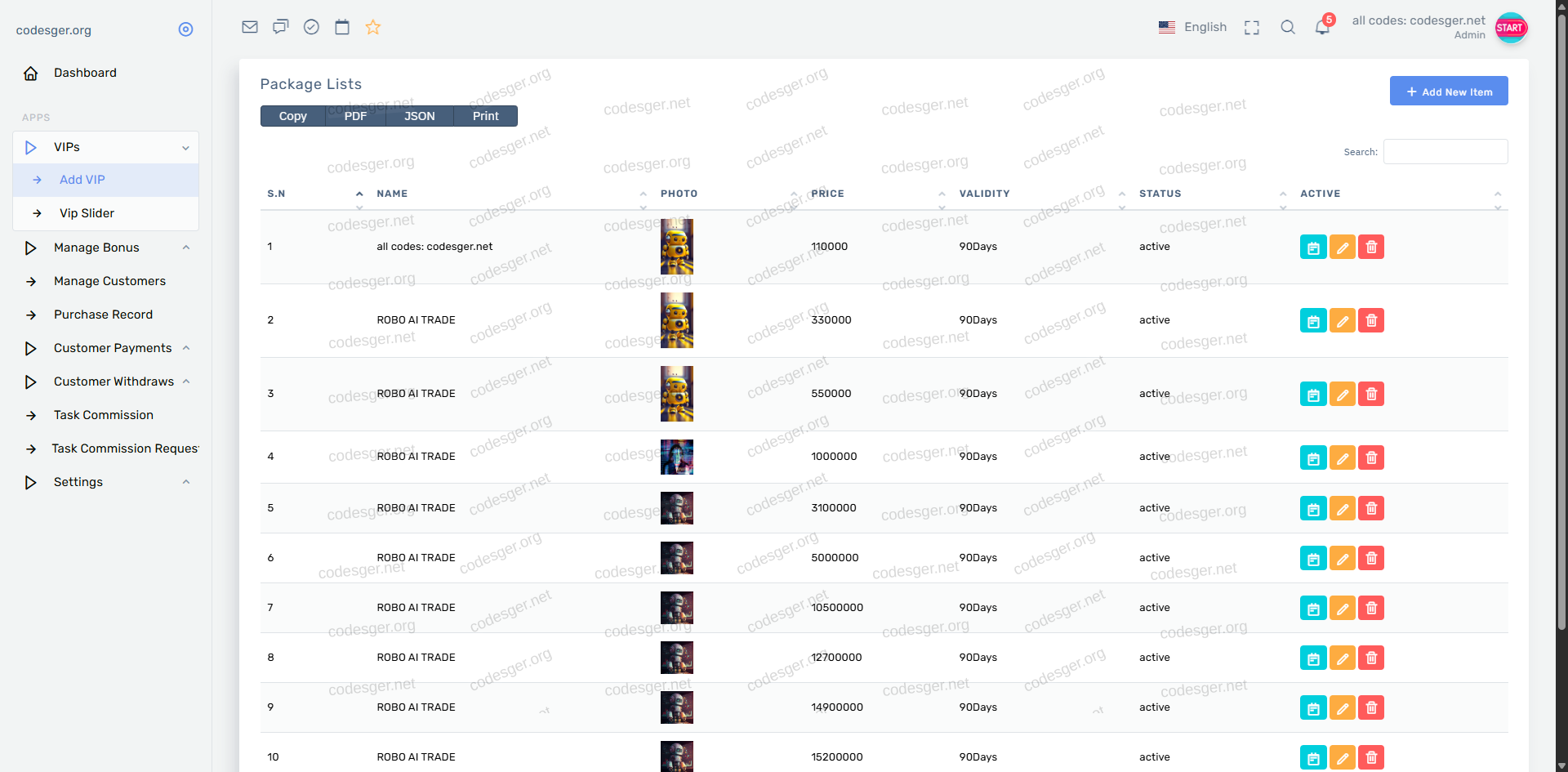
Task: Click the Add New Item button
Action: tap(1448, 91)
